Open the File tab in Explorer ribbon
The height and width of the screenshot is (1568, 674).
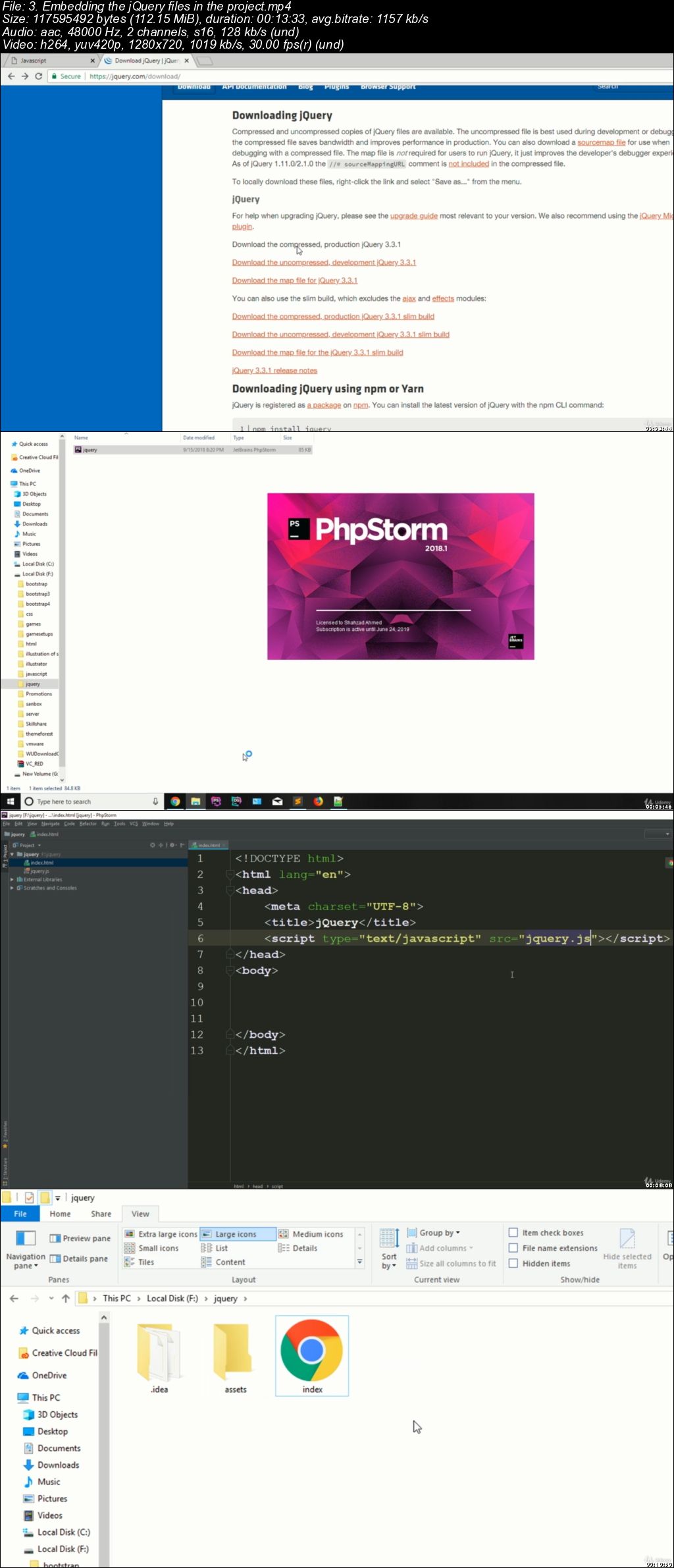20,1214
